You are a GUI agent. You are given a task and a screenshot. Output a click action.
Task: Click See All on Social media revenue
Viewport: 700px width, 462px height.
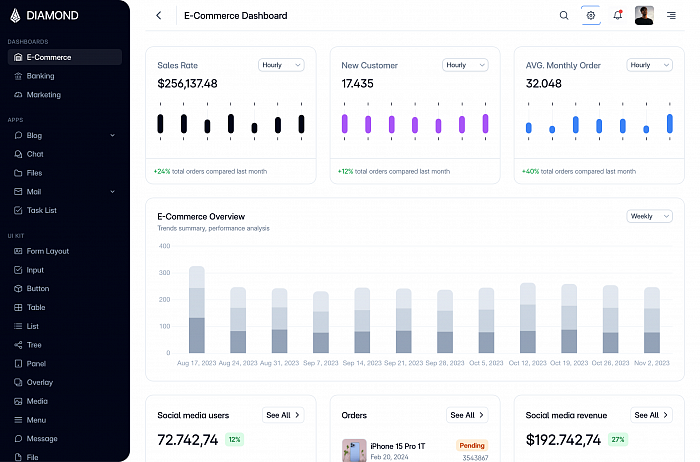click(651, 415)
